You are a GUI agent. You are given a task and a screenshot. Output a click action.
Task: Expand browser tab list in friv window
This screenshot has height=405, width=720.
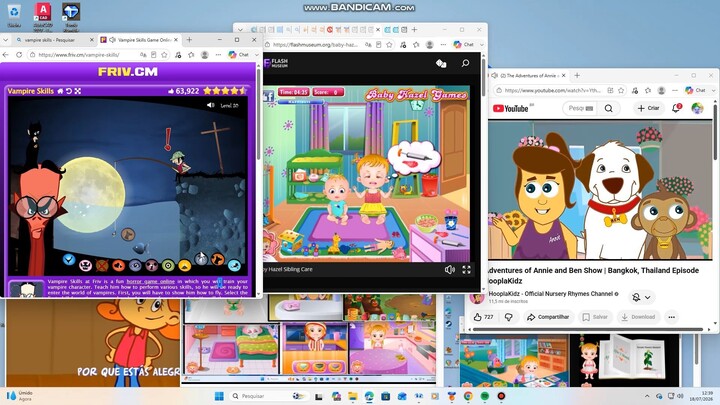pos(6,40)
